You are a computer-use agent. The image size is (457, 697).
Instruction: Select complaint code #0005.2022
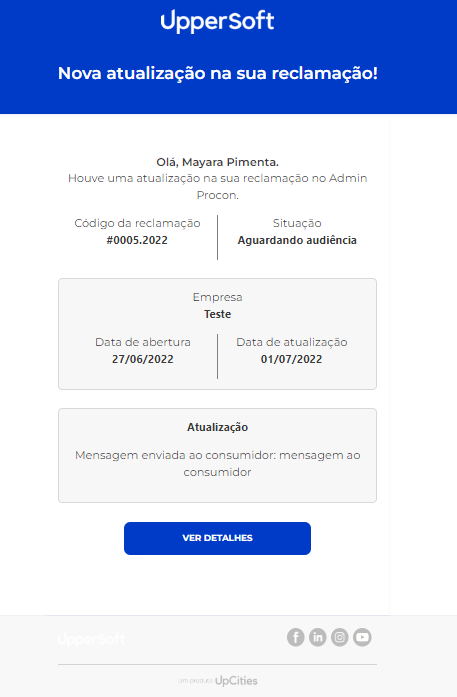click(x=137, y=240)
